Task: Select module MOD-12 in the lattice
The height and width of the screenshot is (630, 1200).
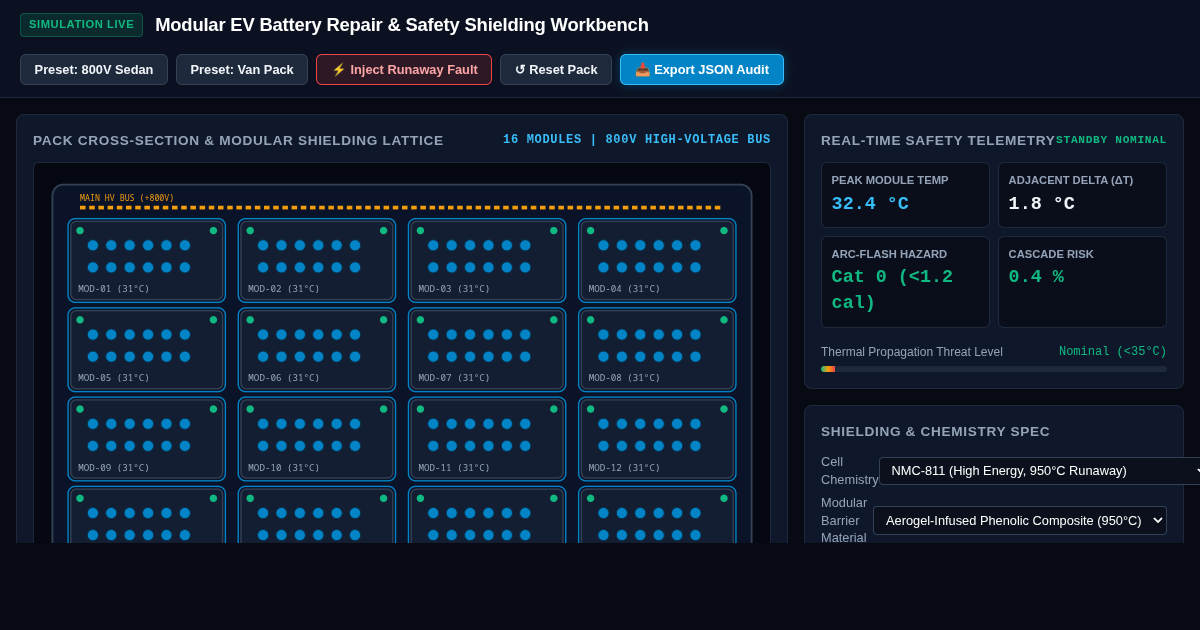Action: (657, 439)
